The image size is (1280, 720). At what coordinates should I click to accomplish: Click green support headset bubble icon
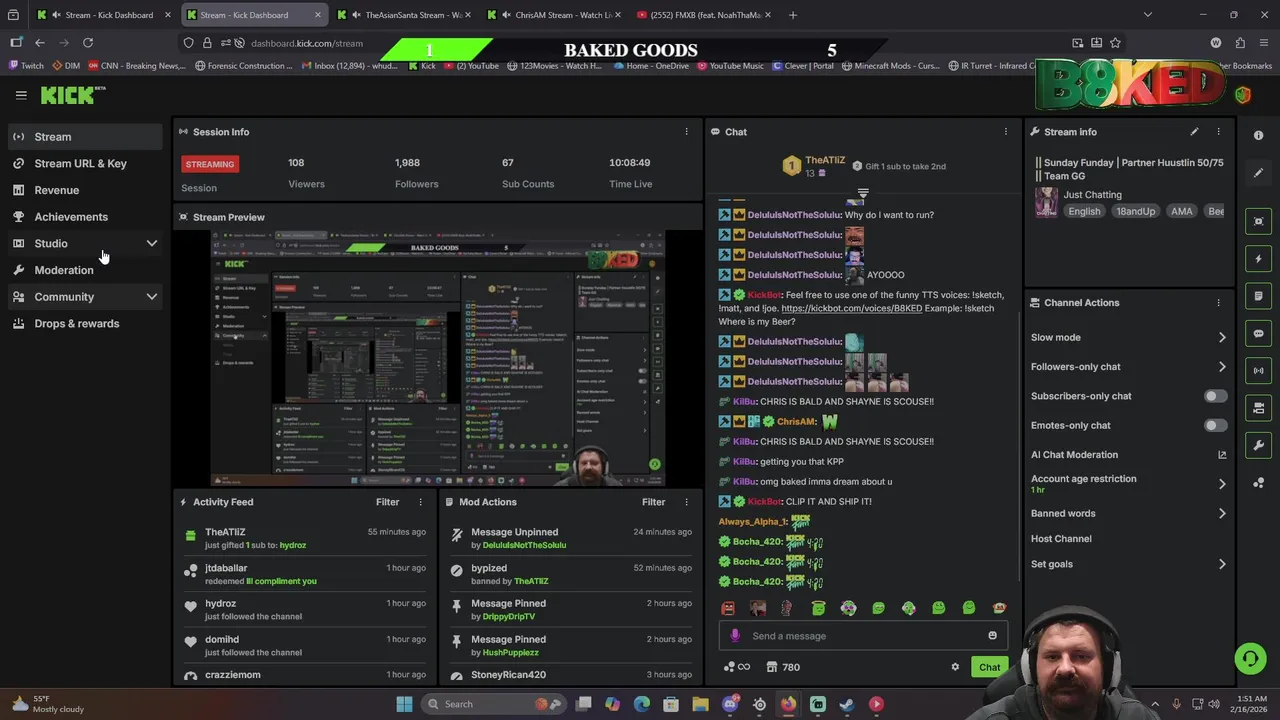(x=1250, y=658)
